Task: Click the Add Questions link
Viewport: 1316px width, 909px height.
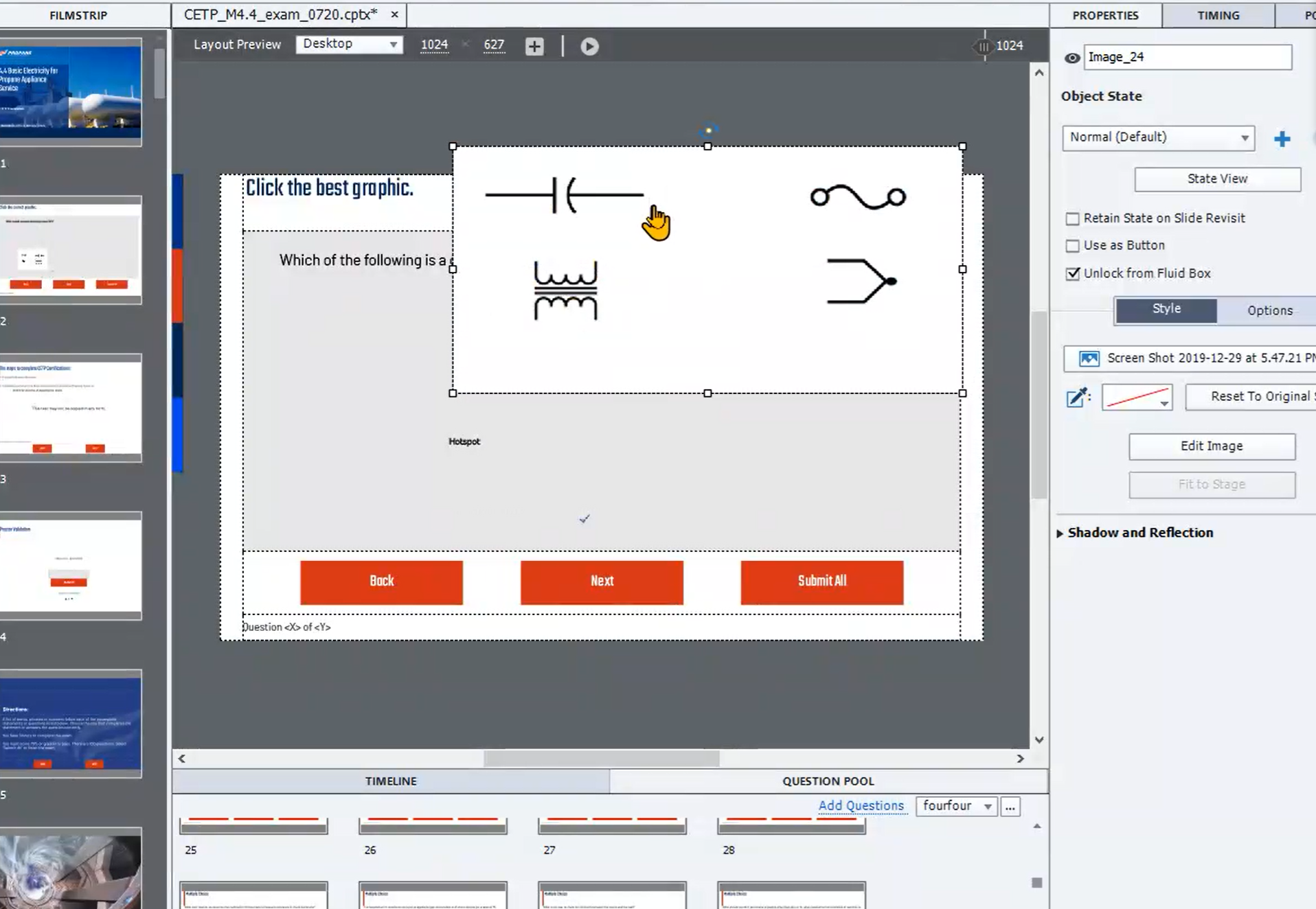Action: click(861, 806)
